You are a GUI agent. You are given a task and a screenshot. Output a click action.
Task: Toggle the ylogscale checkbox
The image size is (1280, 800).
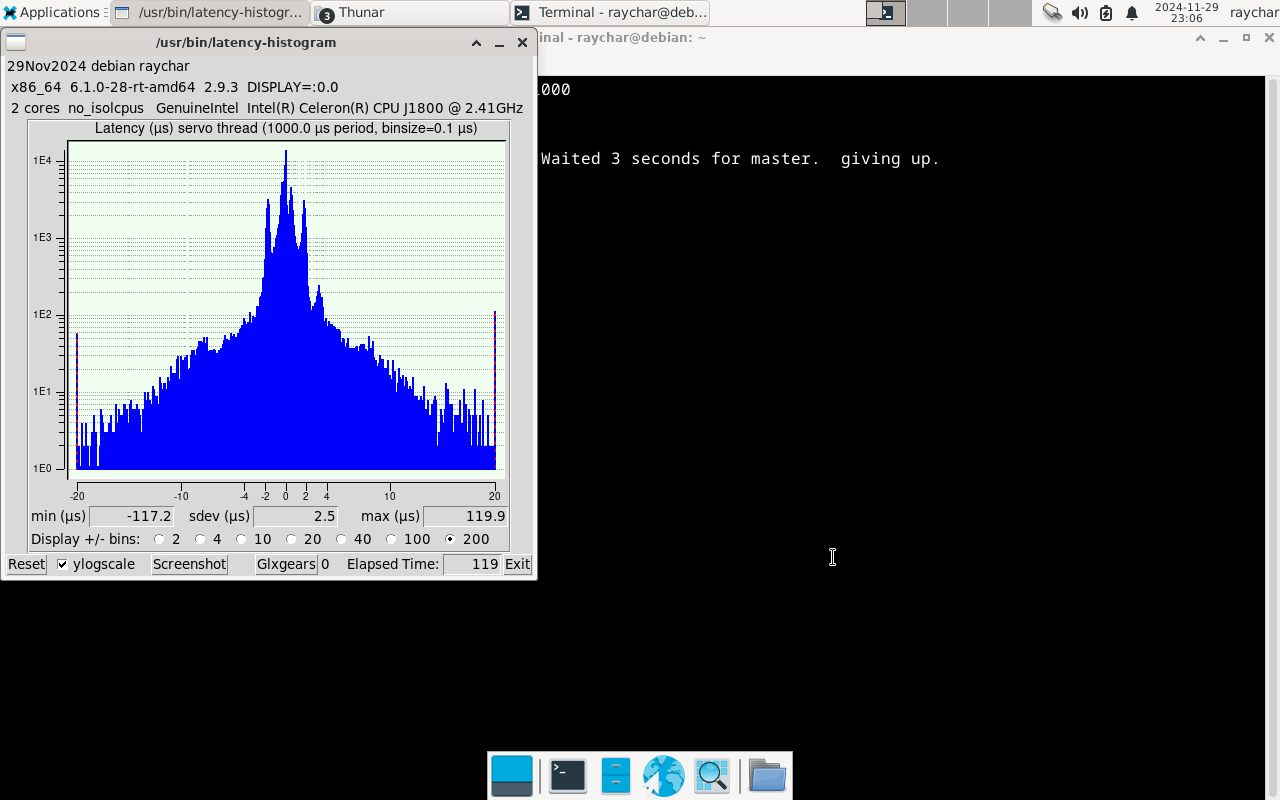[63, 565]
